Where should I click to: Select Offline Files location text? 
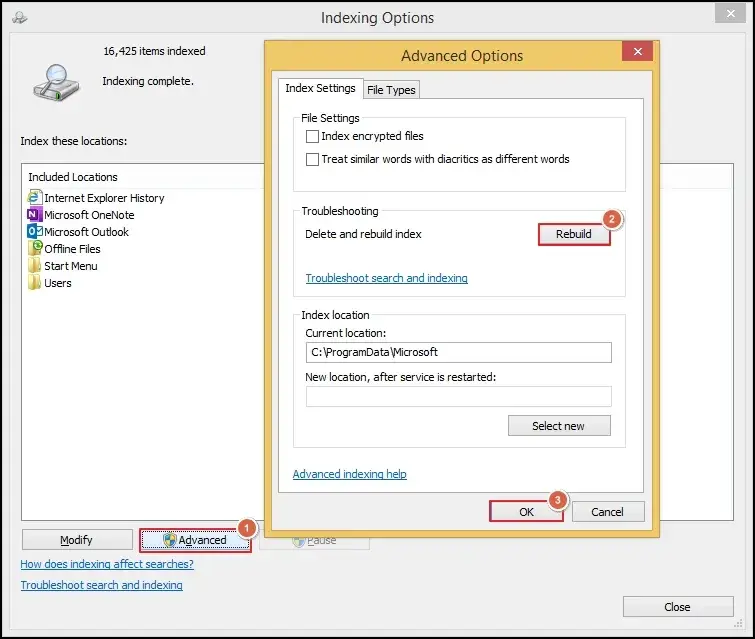72,249
